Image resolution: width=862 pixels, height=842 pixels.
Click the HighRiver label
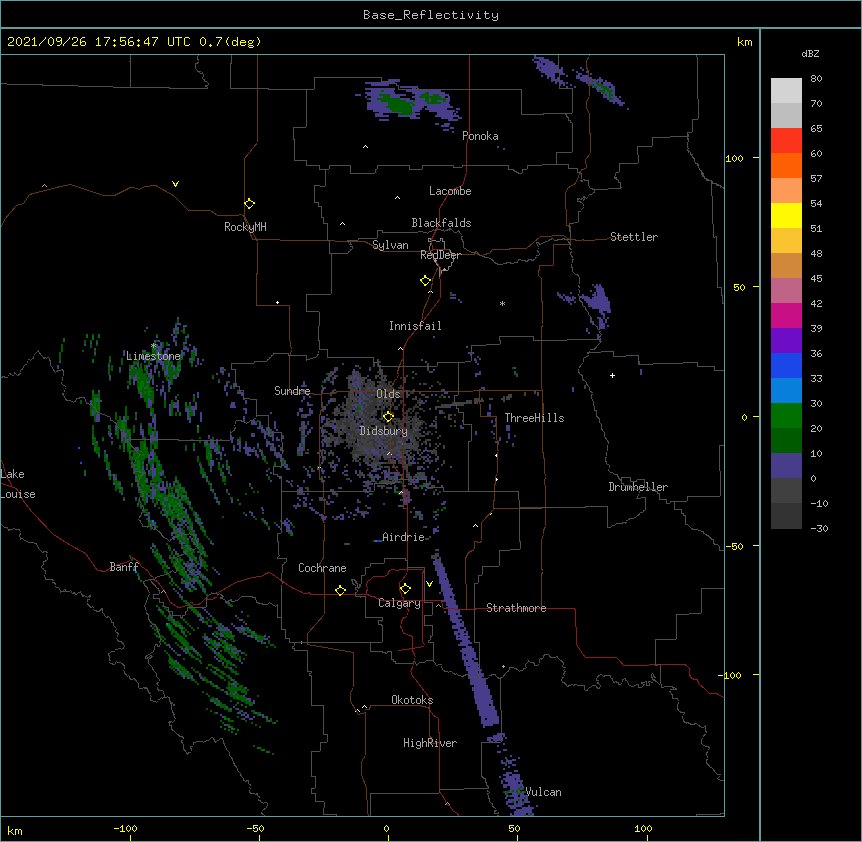pos(430,743)
